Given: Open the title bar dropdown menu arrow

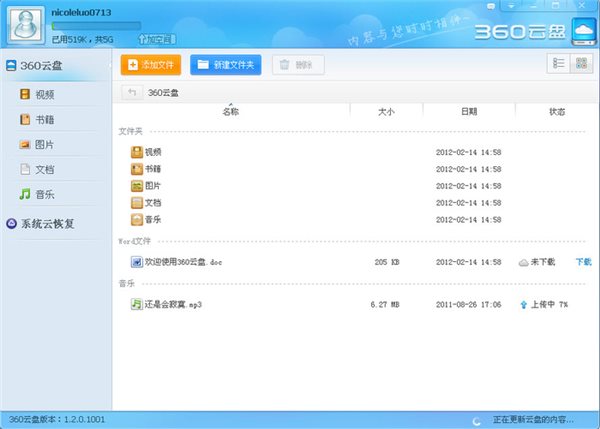Looking at the screenshot, I should click(511, 6).
